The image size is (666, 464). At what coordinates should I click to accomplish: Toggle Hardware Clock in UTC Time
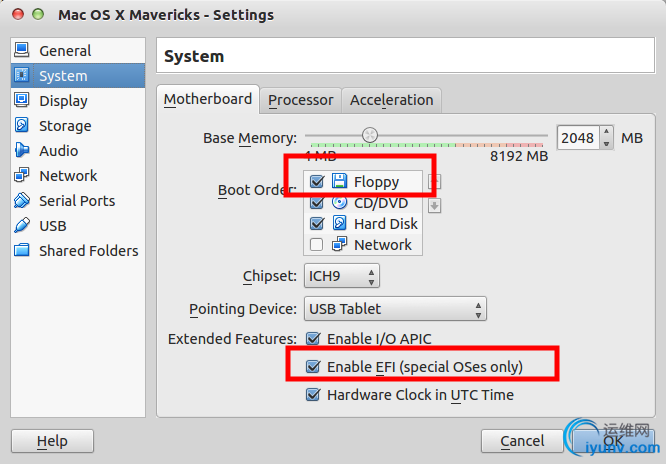(x=314, y=395)
